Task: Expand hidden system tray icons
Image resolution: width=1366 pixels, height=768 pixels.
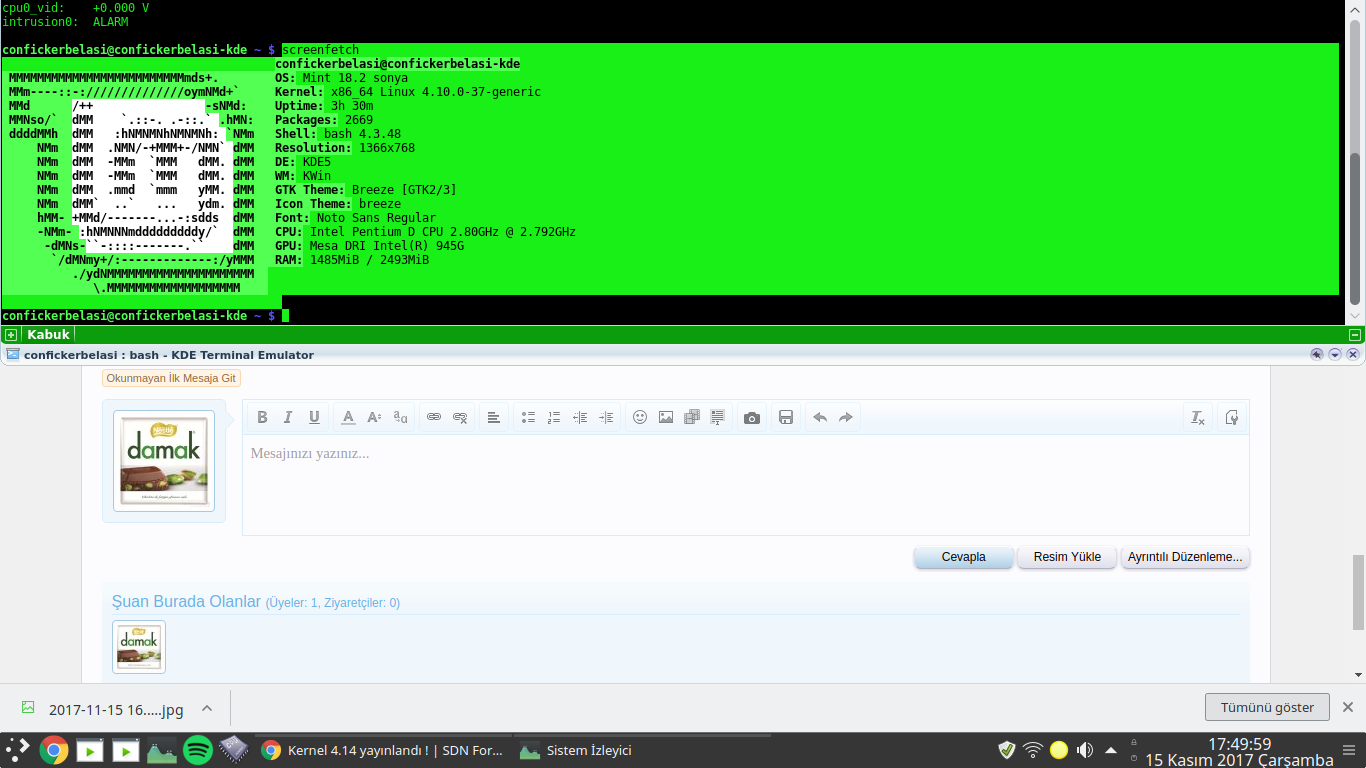Action: coord(1109,749)
